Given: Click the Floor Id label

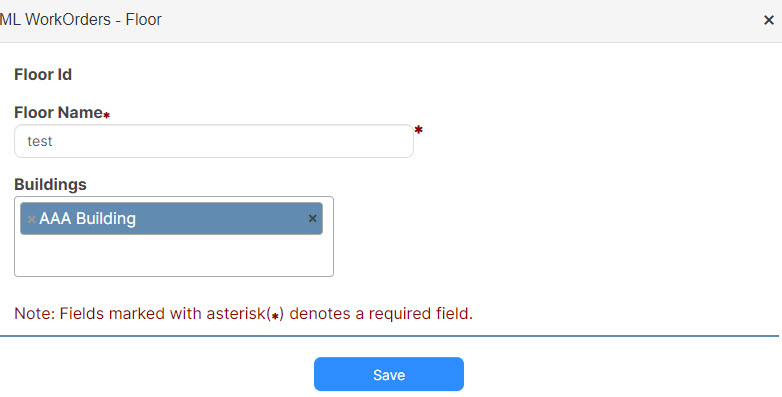Looking at the screenshot, I should click(43, 74).
